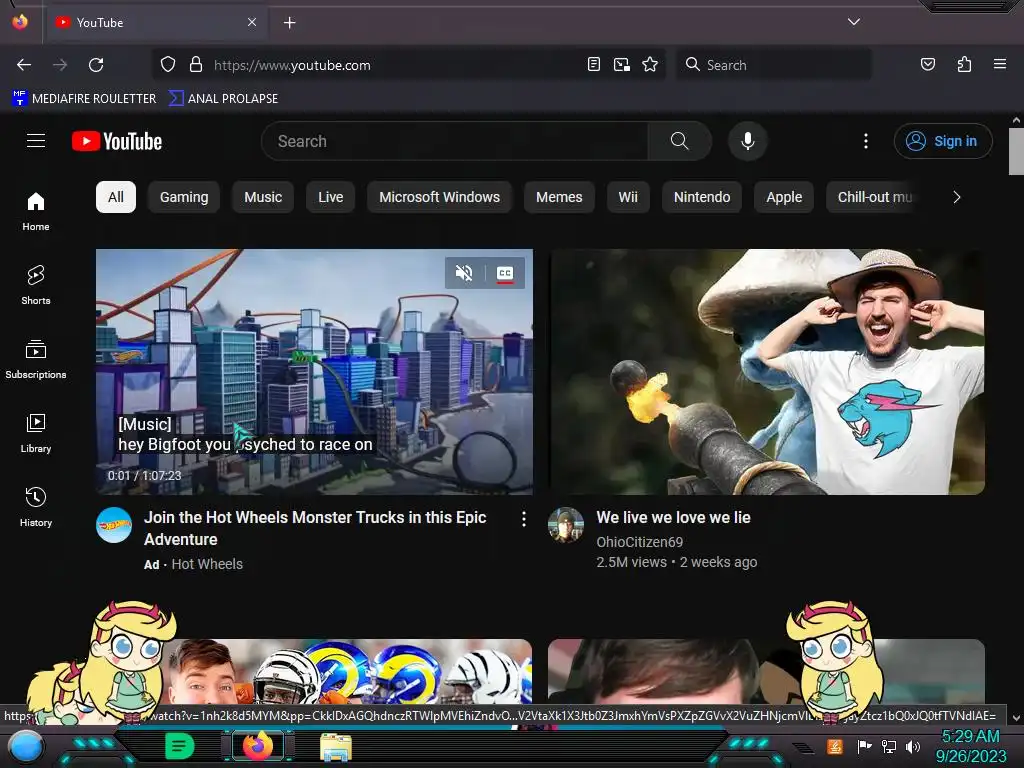1024x768 pixels.
Task: Open picture-in-picture icon in address bar
Action: coord(622,65)
